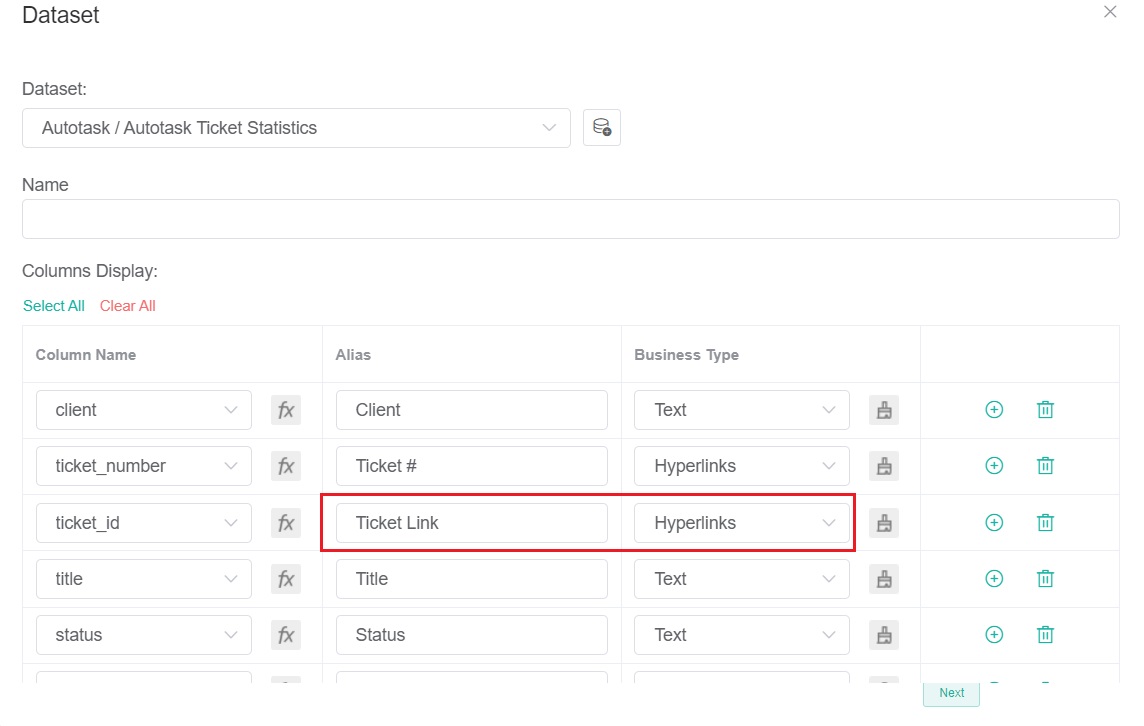Viewport: 1144px width, 726px height.
Task: Click the add-dataset icon beside the dataset dropdown
Action: (601, 127)
